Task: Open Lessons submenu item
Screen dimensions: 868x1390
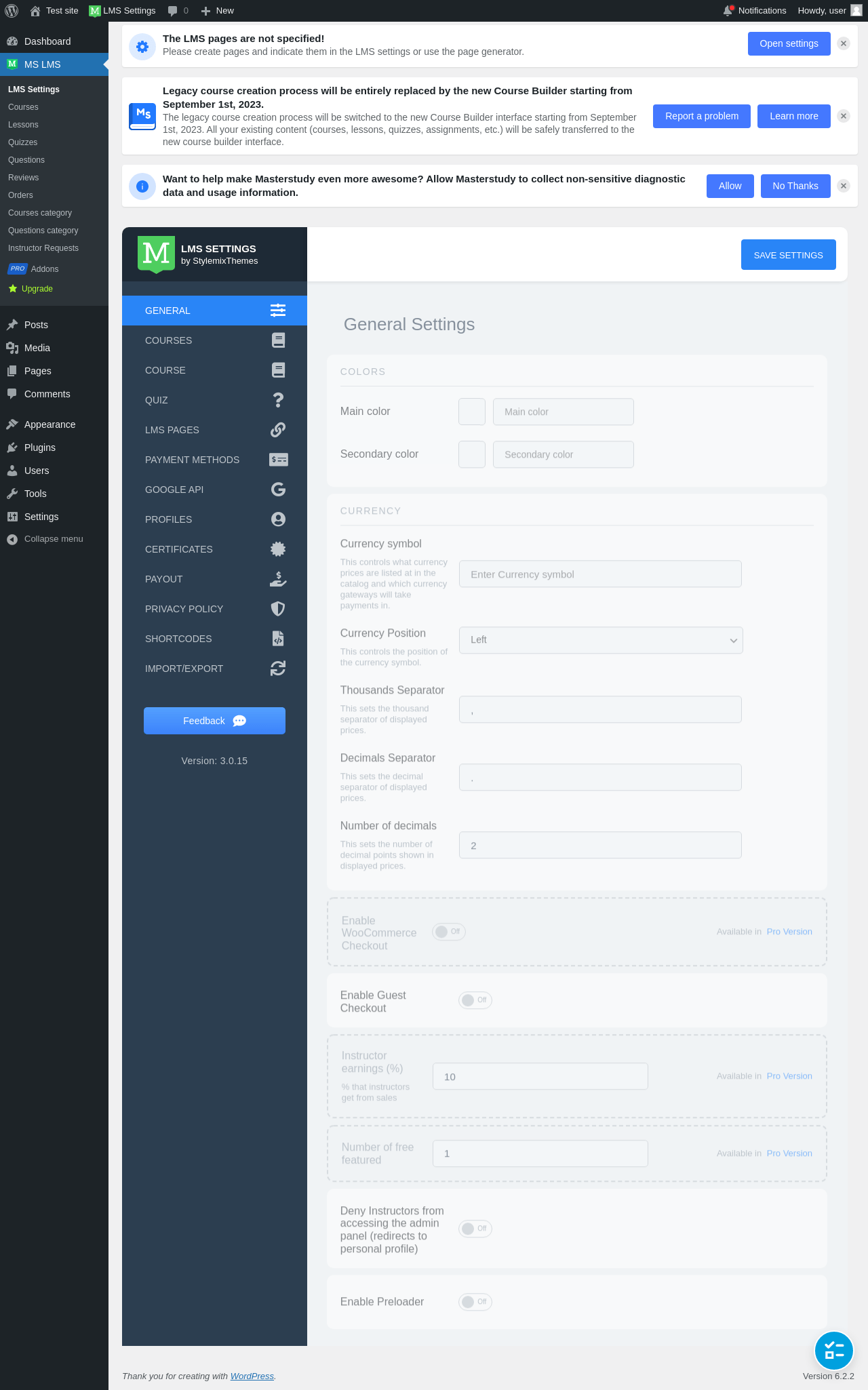Action: (23, 125)
